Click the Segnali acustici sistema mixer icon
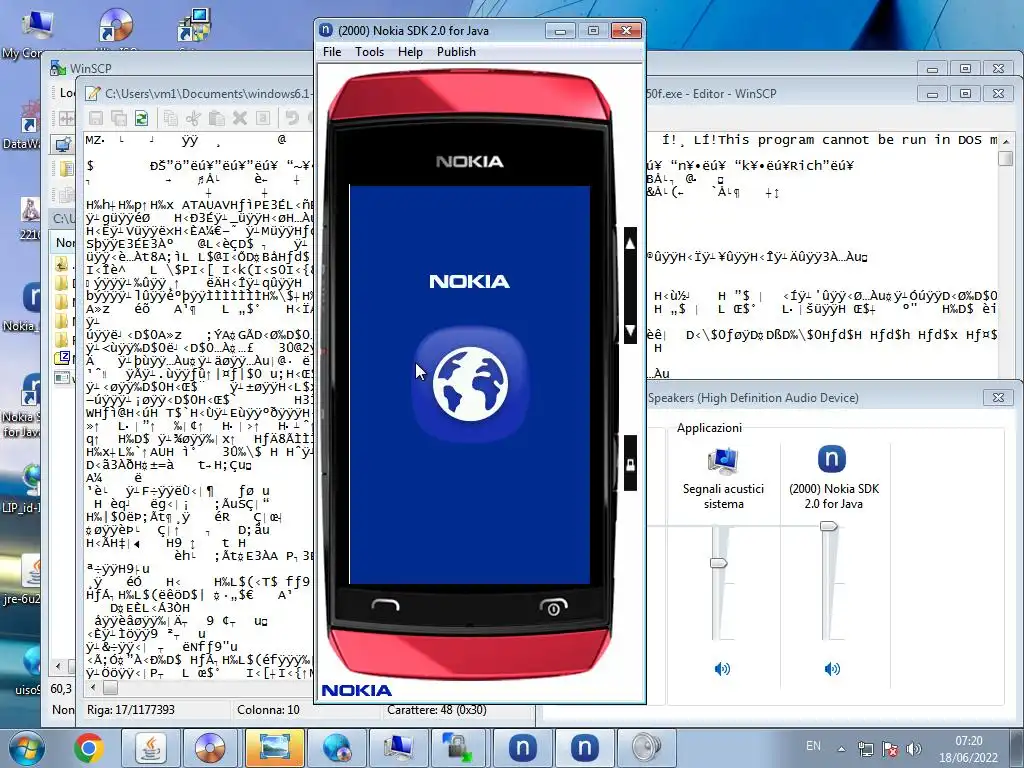The height and width of the screenshot is (768, 1024). click(723, 460)
